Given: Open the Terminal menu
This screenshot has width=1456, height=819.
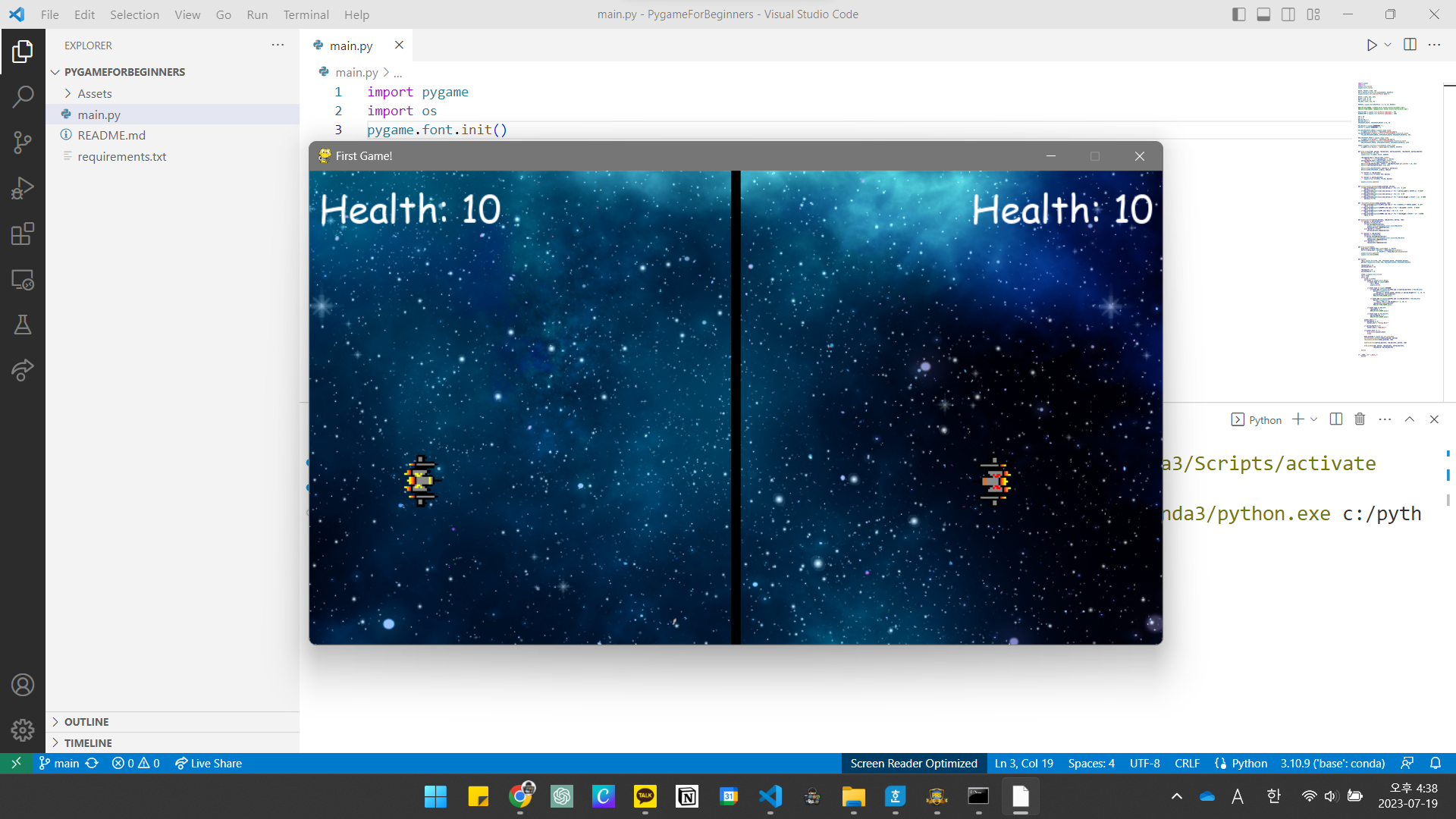Looking at the screenshot, I should pos(306,14).
